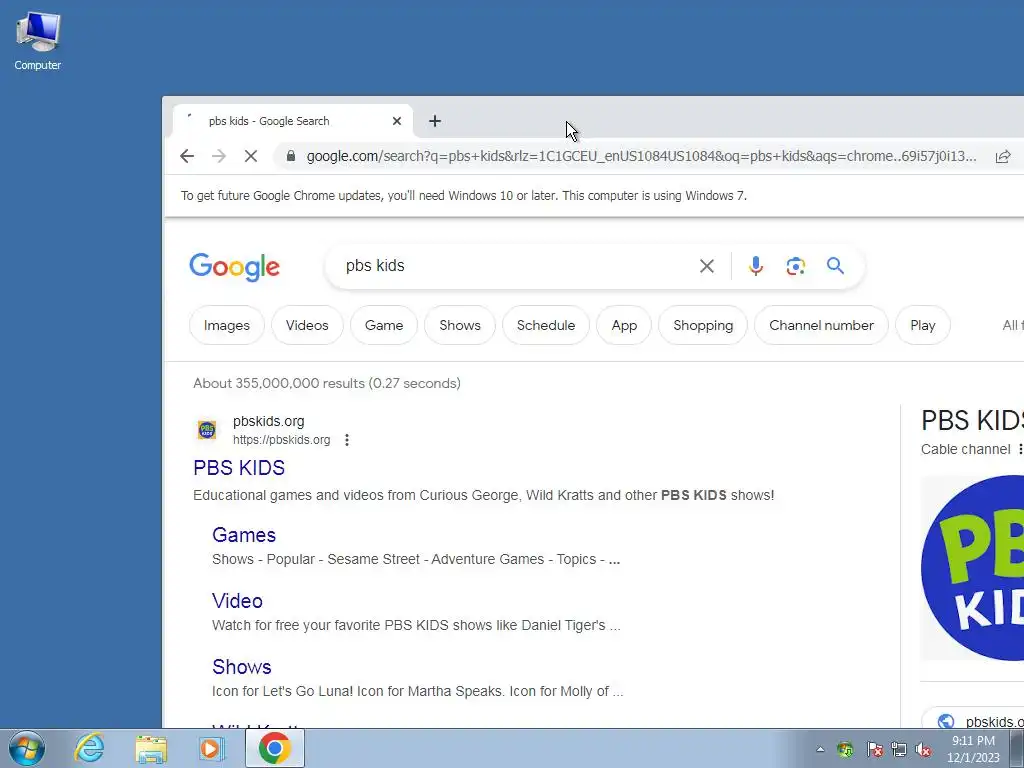Open the pbskids.org favicon in the first result

[x=206, y=430]
